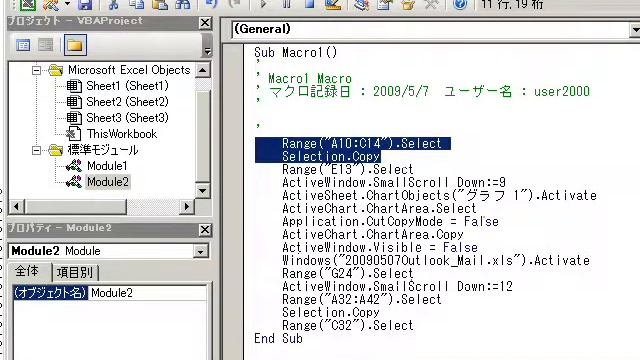Click the Help question mark icon
Screen dimensions: 640x360
point(460,5)
